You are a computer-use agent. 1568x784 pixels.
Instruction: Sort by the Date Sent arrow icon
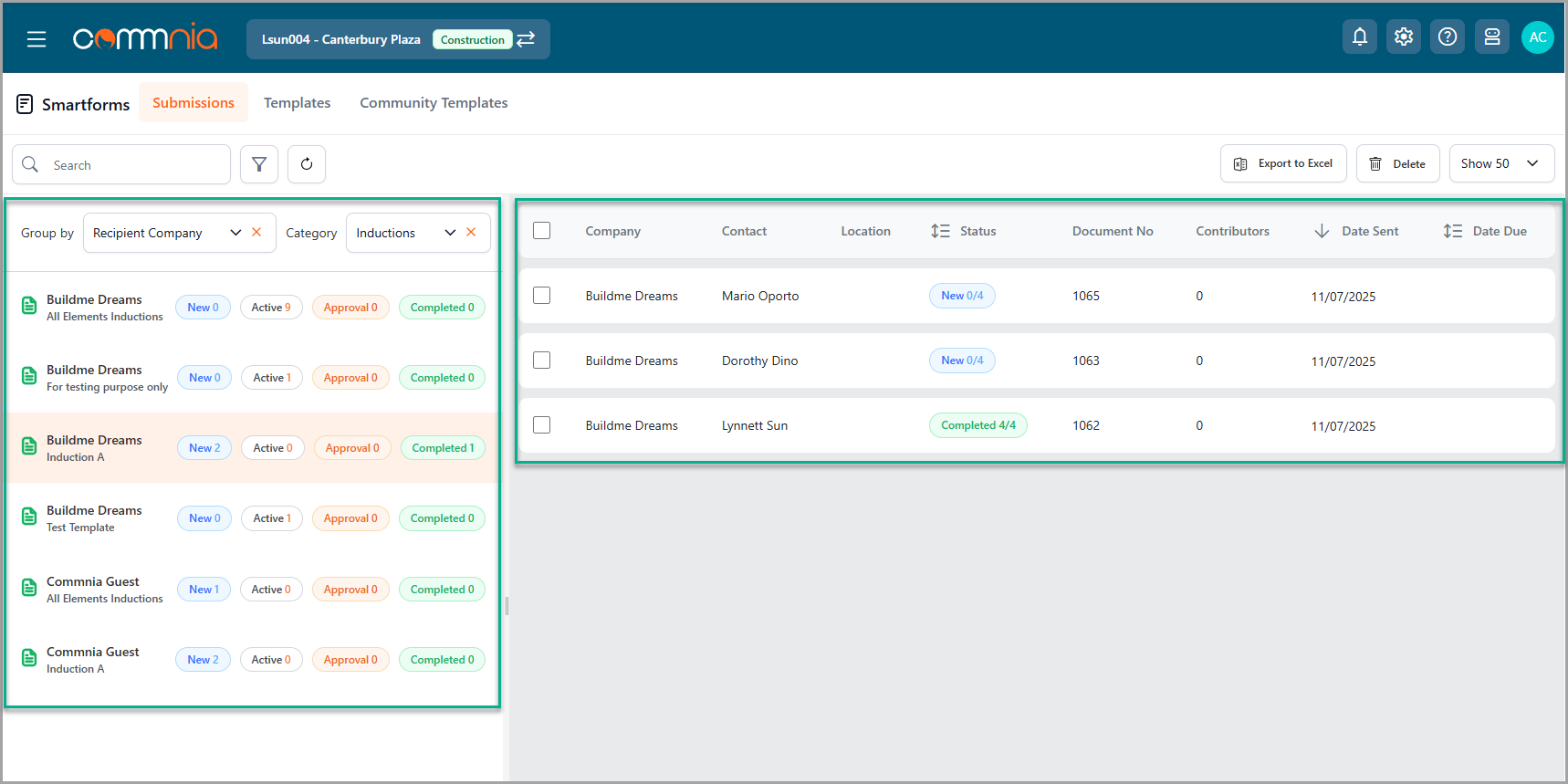tap(1322, 231)
